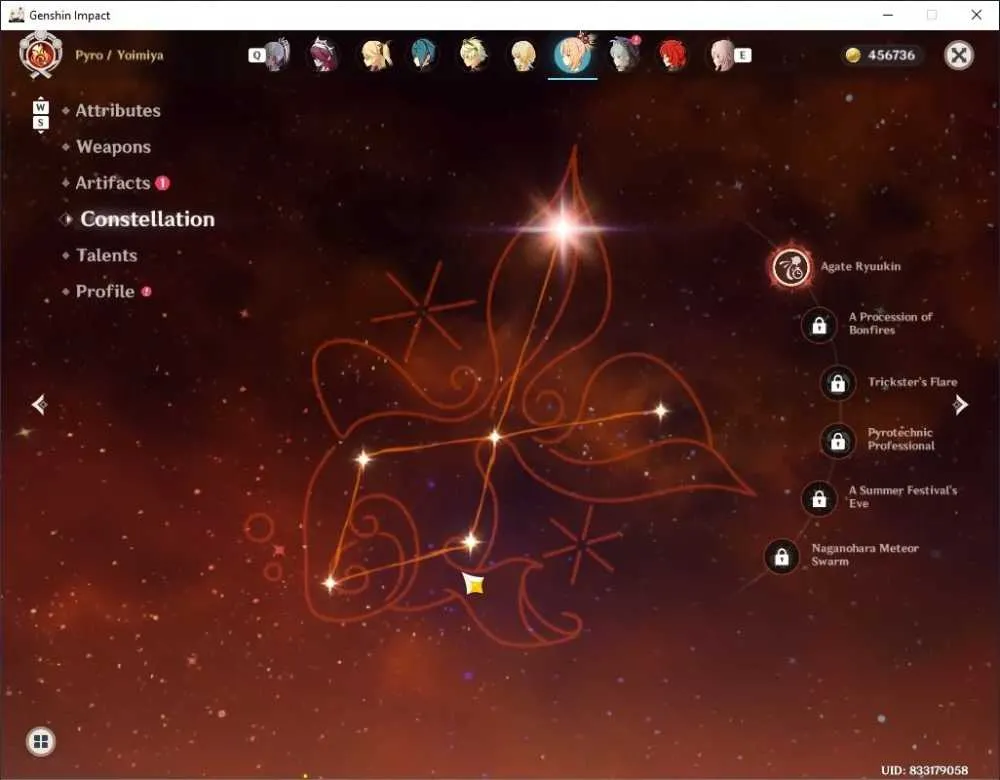Switch to the next character with right arrow
Screen dimensions: 1000x780
coord(960,404)
